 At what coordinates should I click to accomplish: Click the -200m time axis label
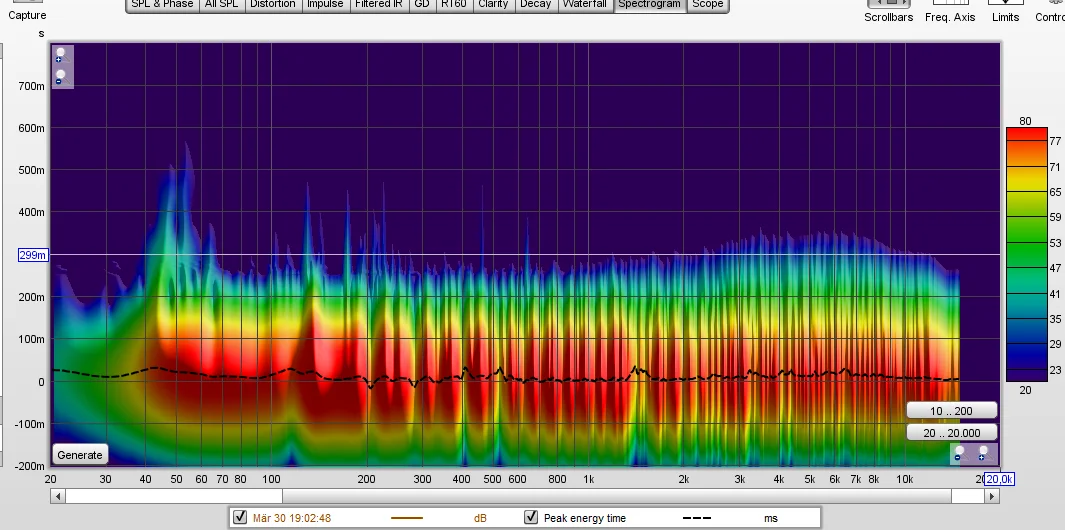29,466
